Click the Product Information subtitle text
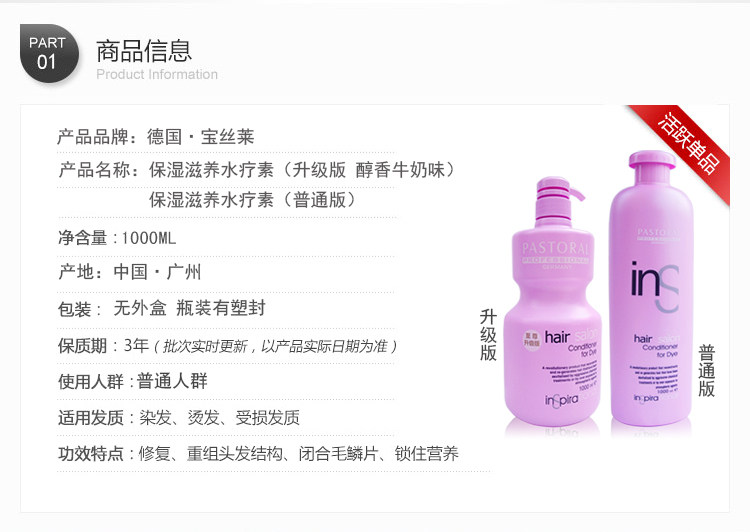750x532 pixels. [157, 75]
